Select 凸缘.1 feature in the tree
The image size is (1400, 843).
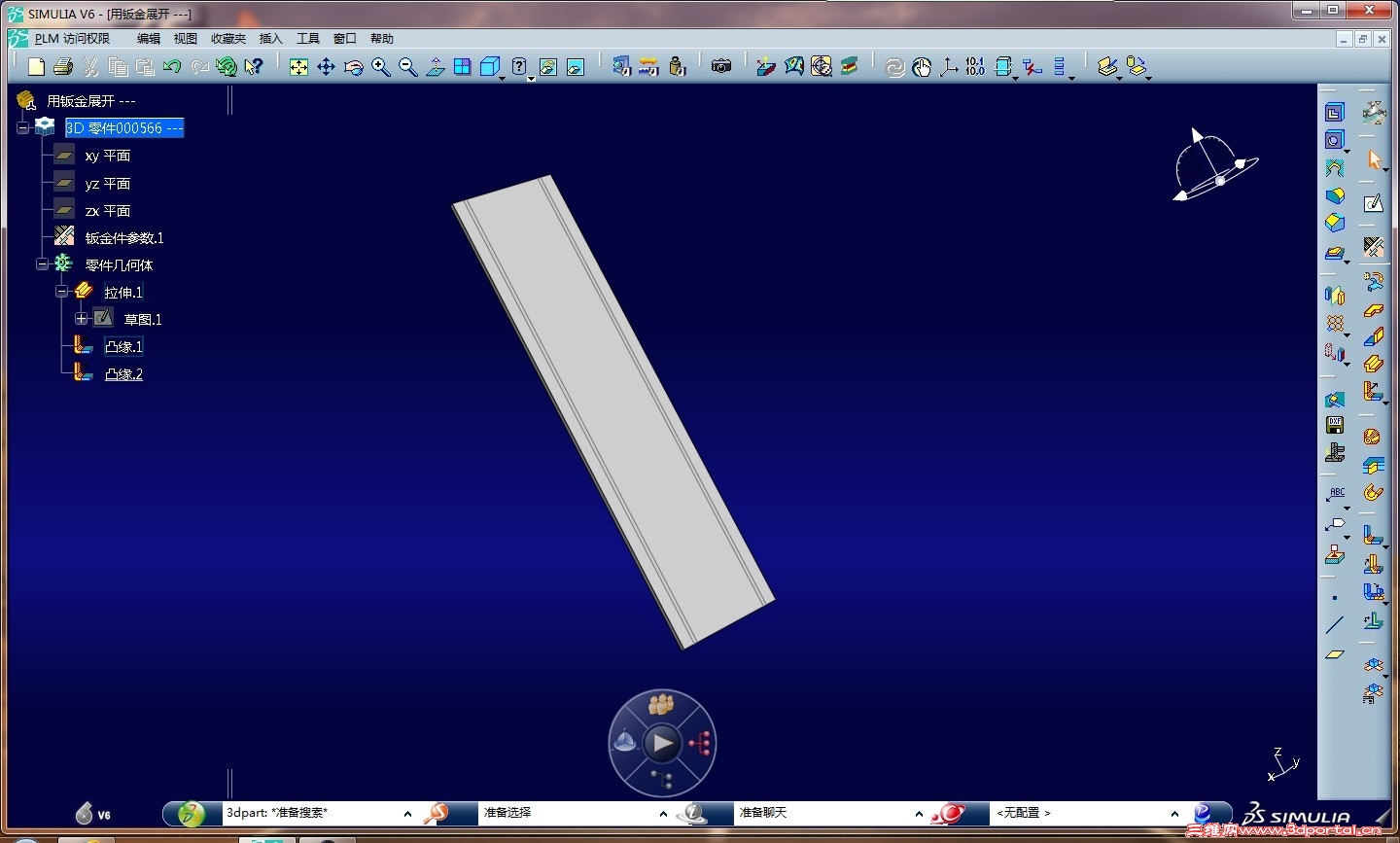coord(123,347)
